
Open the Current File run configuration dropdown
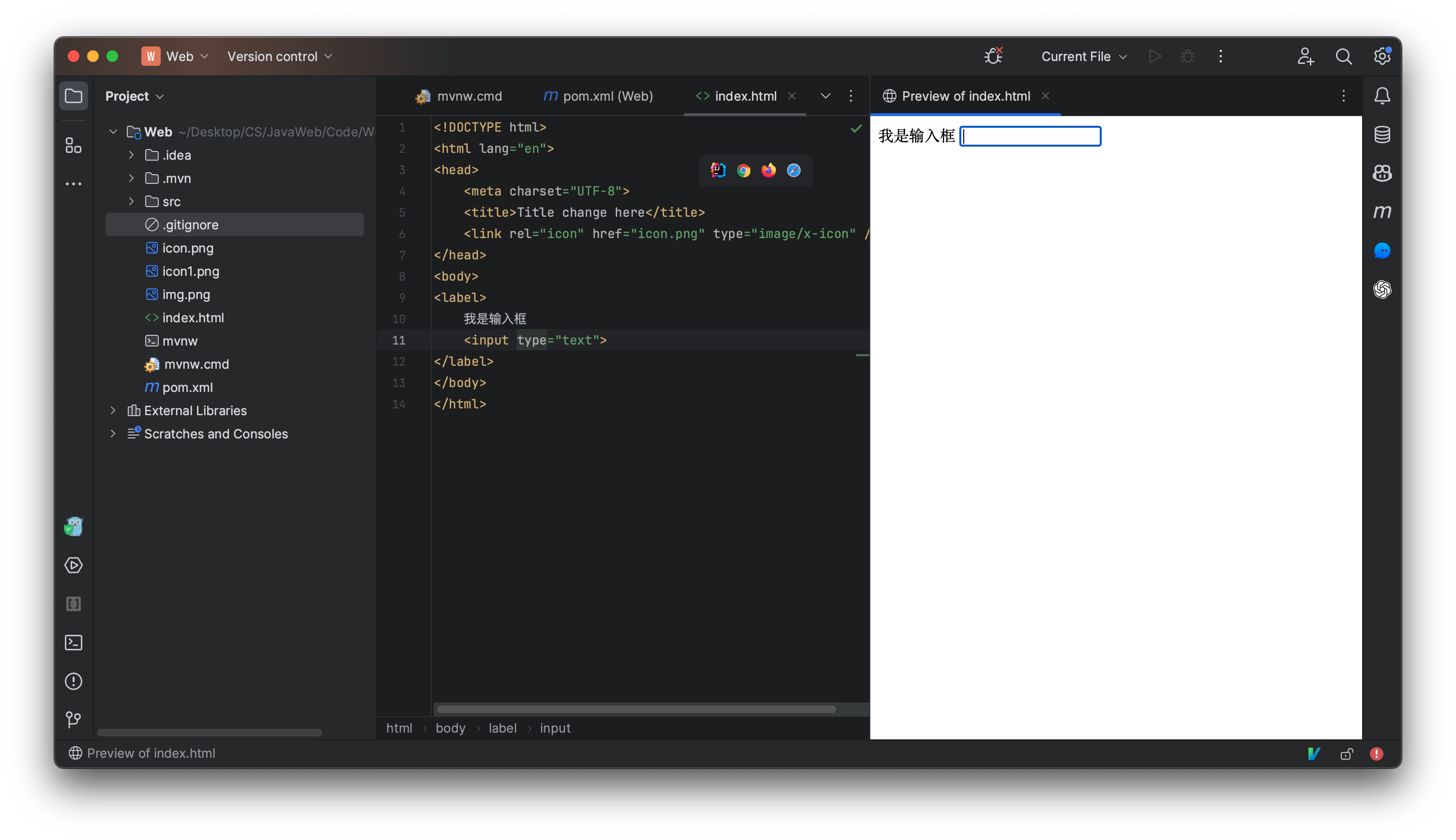(x=1083, y=57)
